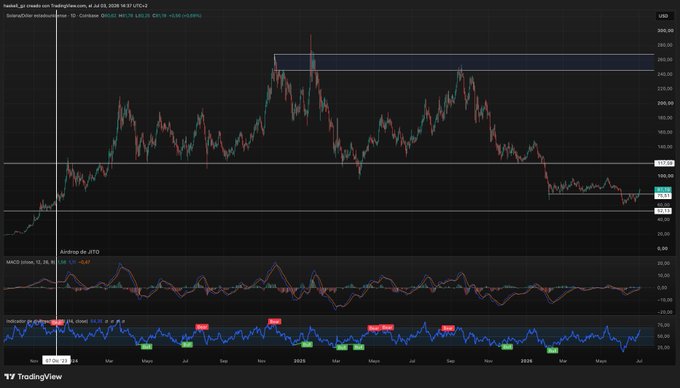Select the 'Airdrop de JITO' text annotation
The image size is (680, 388).
tap(79, 252)
